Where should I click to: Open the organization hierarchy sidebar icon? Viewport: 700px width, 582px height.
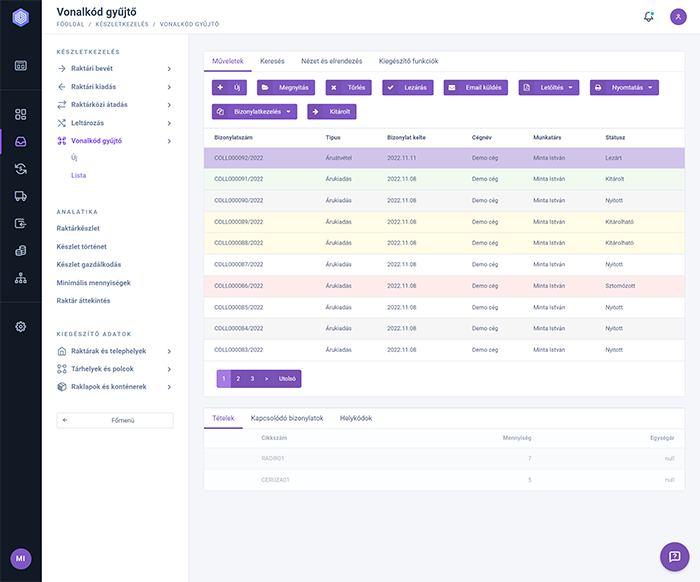coord(20,278)
